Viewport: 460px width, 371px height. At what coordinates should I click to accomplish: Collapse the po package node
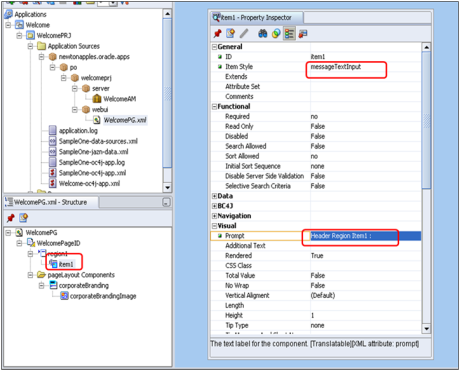point(53,67)
